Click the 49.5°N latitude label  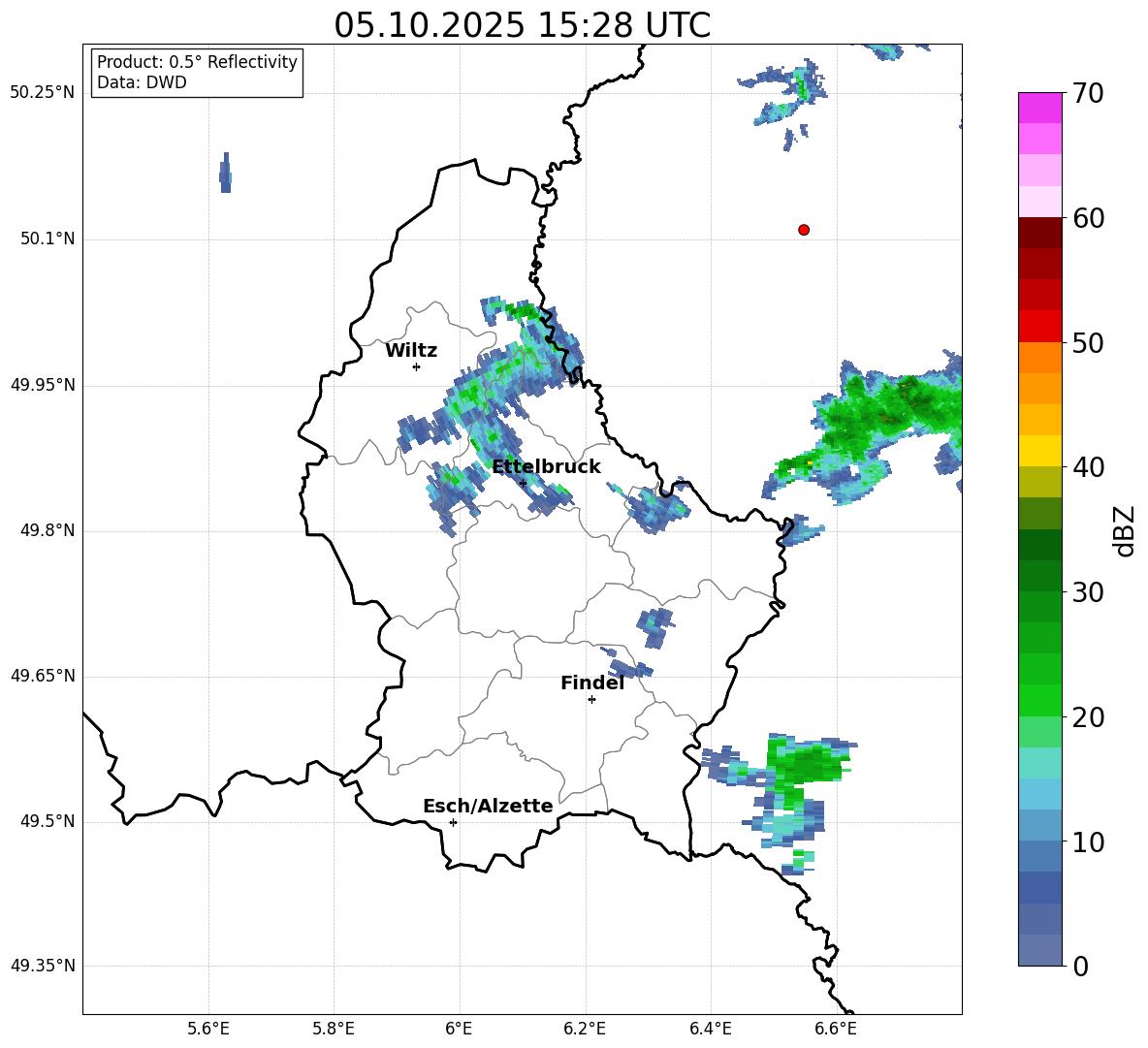click(x=48, y=821)
